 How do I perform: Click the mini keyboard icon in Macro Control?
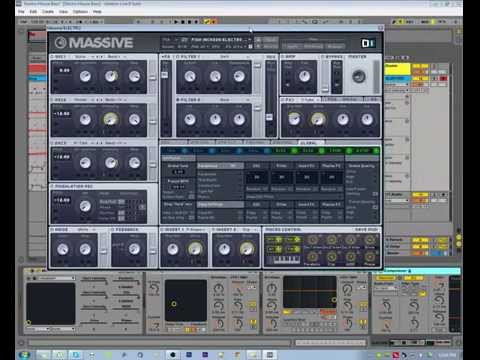tap(287, 260)
